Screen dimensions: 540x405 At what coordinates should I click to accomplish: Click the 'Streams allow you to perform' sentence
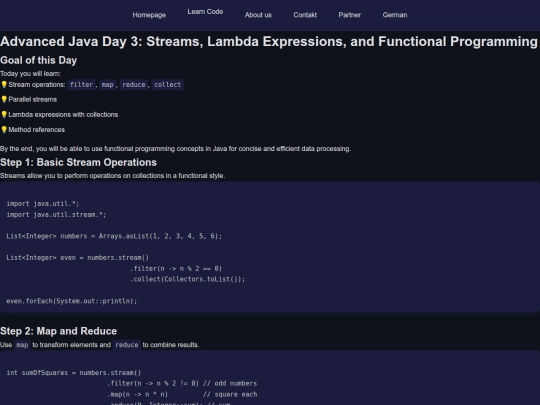coord(112,176)
